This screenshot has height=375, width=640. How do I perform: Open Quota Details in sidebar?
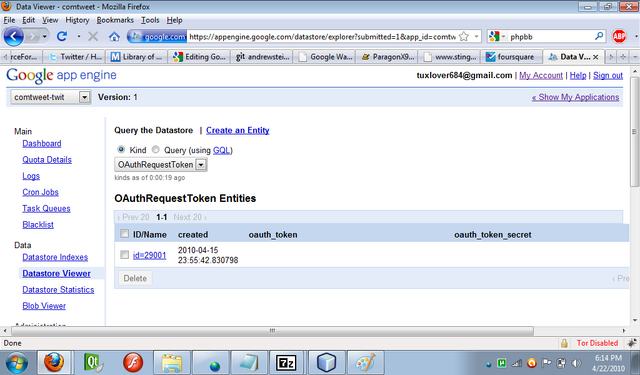tap(47, 160)
